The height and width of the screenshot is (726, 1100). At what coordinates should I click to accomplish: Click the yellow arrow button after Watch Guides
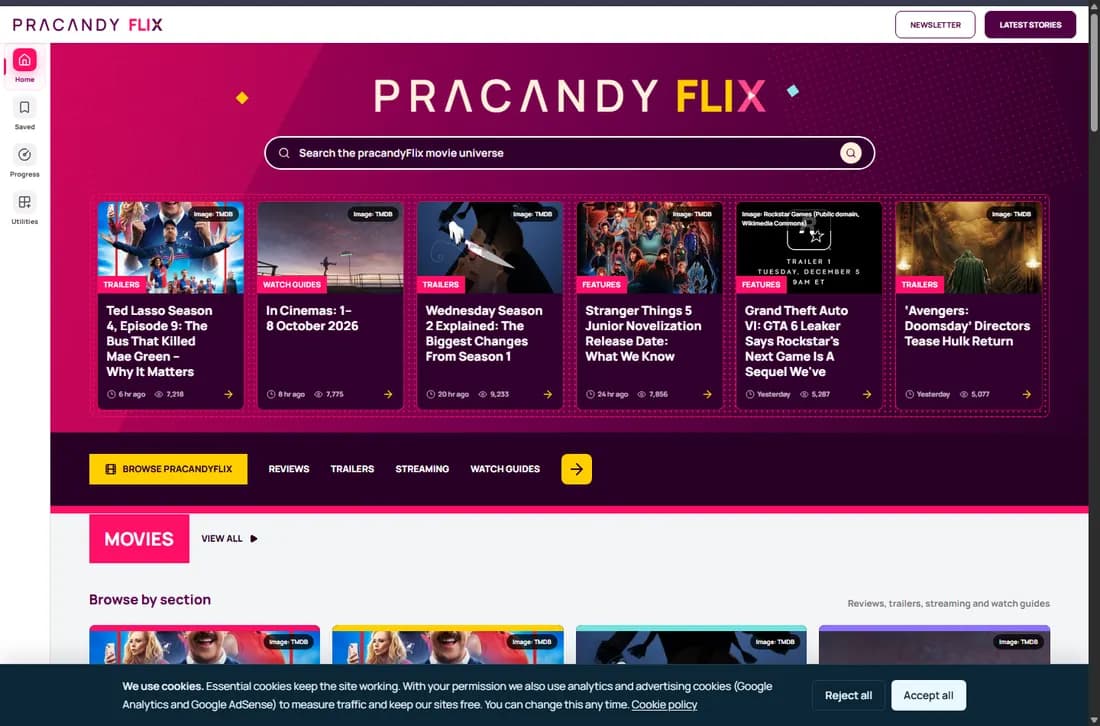click(576, 469)
